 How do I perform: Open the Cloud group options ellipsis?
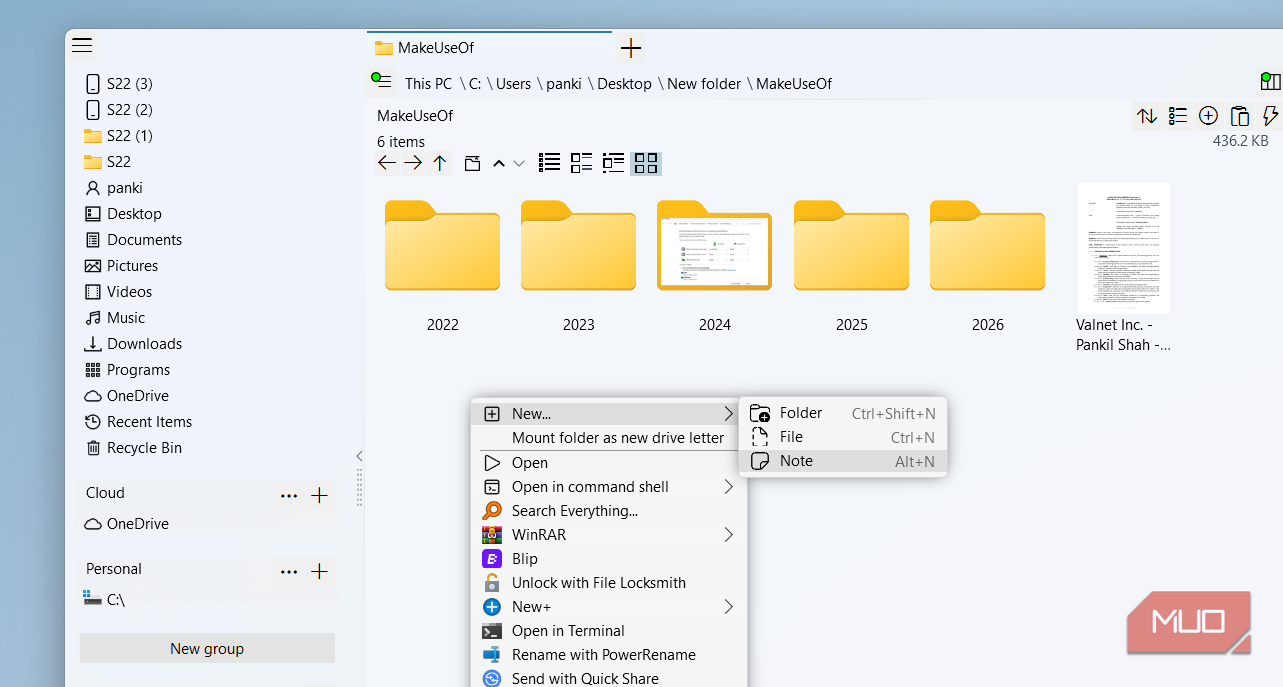[x=289, y=495]
